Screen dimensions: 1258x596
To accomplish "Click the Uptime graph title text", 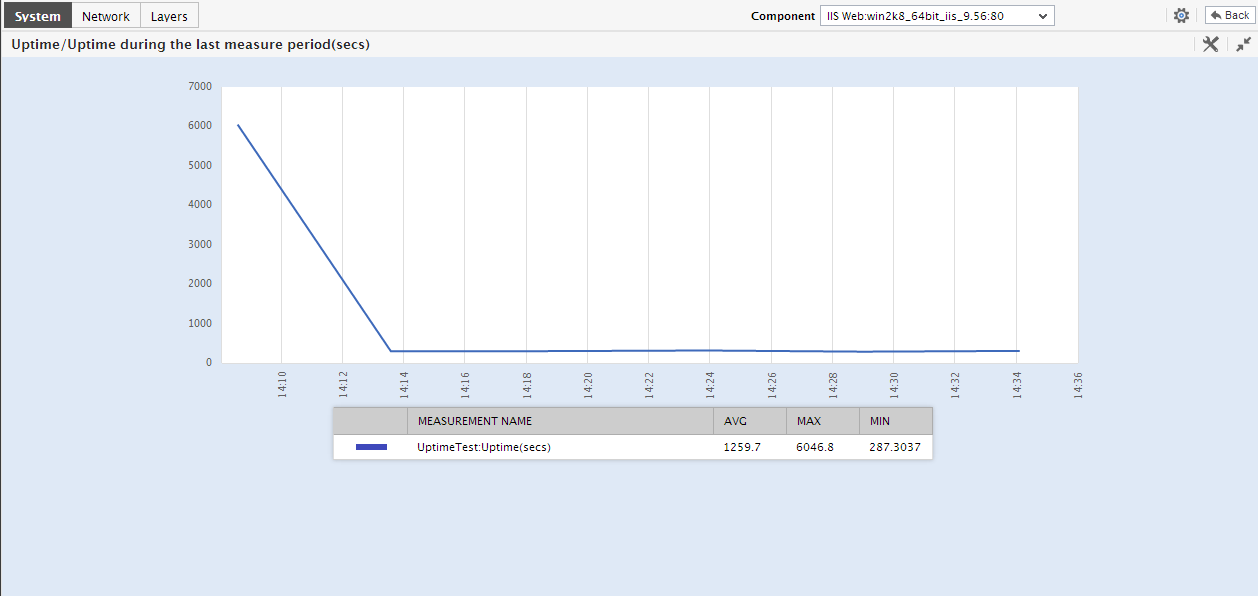I will (190, 44).
